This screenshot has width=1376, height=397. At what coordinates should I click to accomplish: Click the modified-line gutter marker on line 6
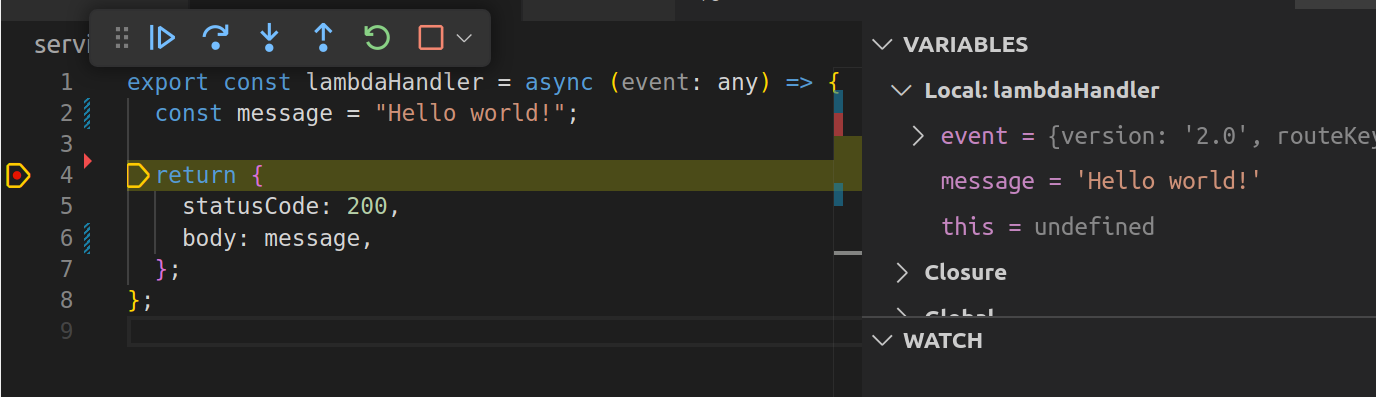coord(88,238)
